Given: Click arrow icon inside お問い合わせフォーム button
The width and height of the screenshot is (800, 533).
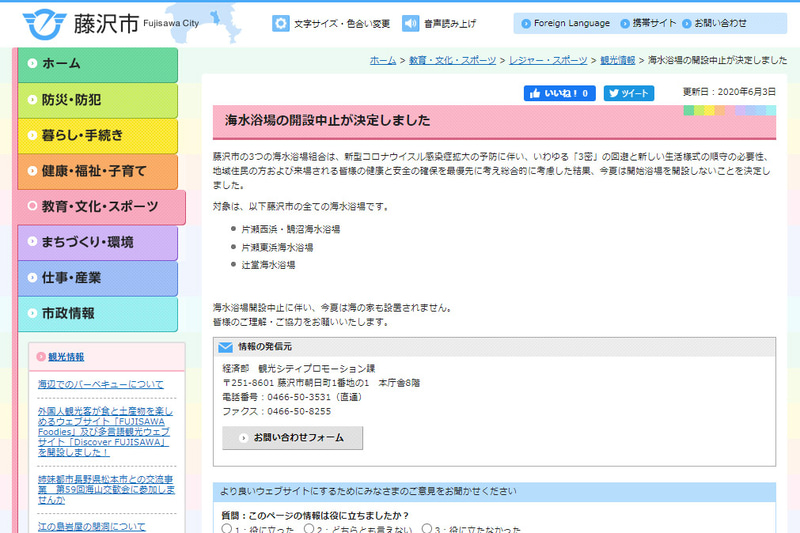Looking at the screenshot, I should (243, 438).
